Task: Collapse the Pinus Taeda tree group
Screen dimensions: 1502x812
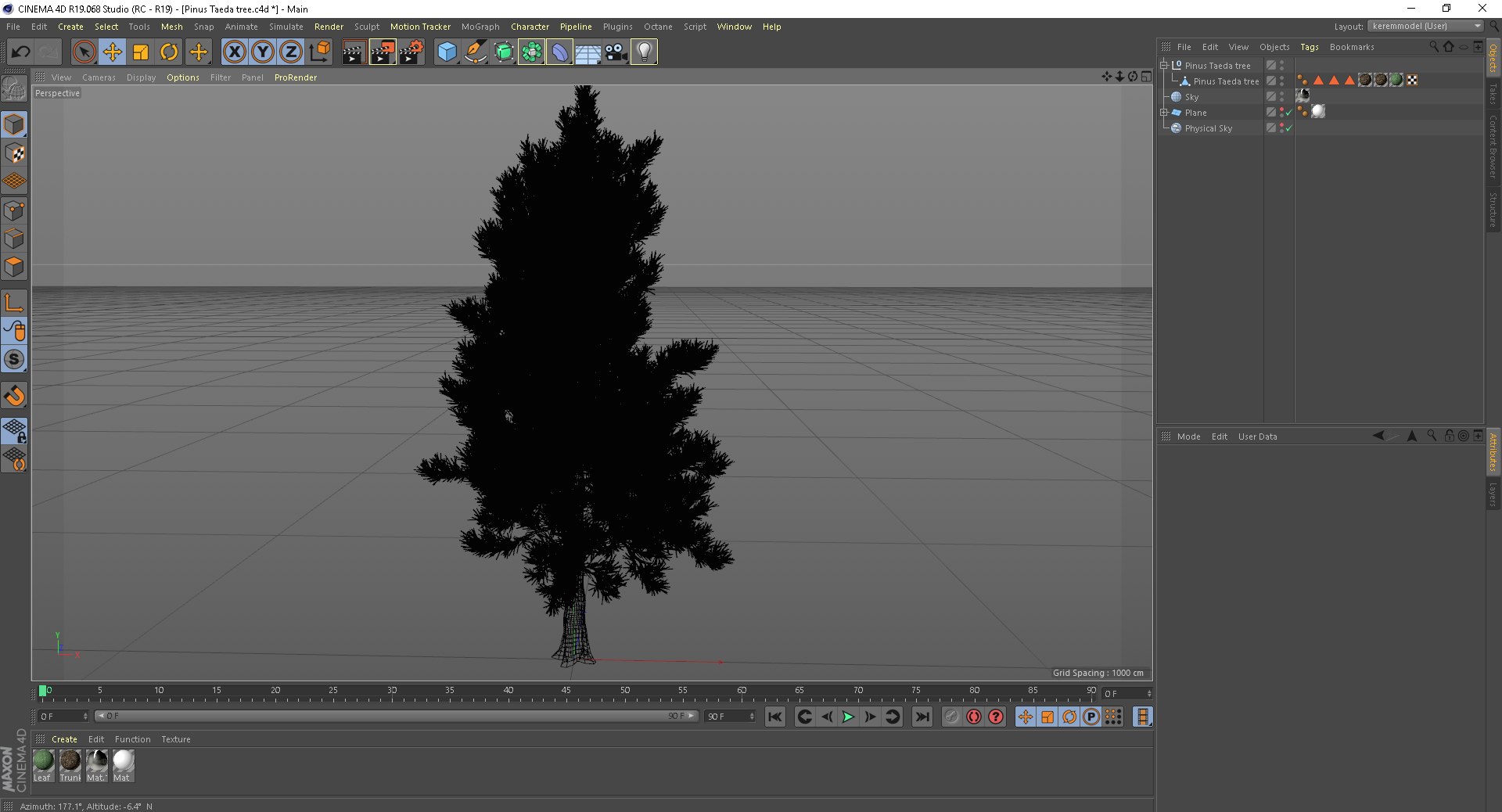Action: [1164, 66]
